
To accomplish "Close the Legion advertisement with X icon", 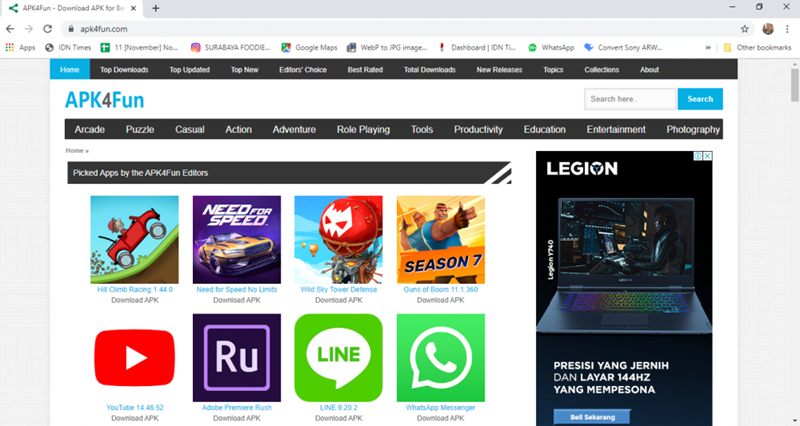I will (707, 157).
